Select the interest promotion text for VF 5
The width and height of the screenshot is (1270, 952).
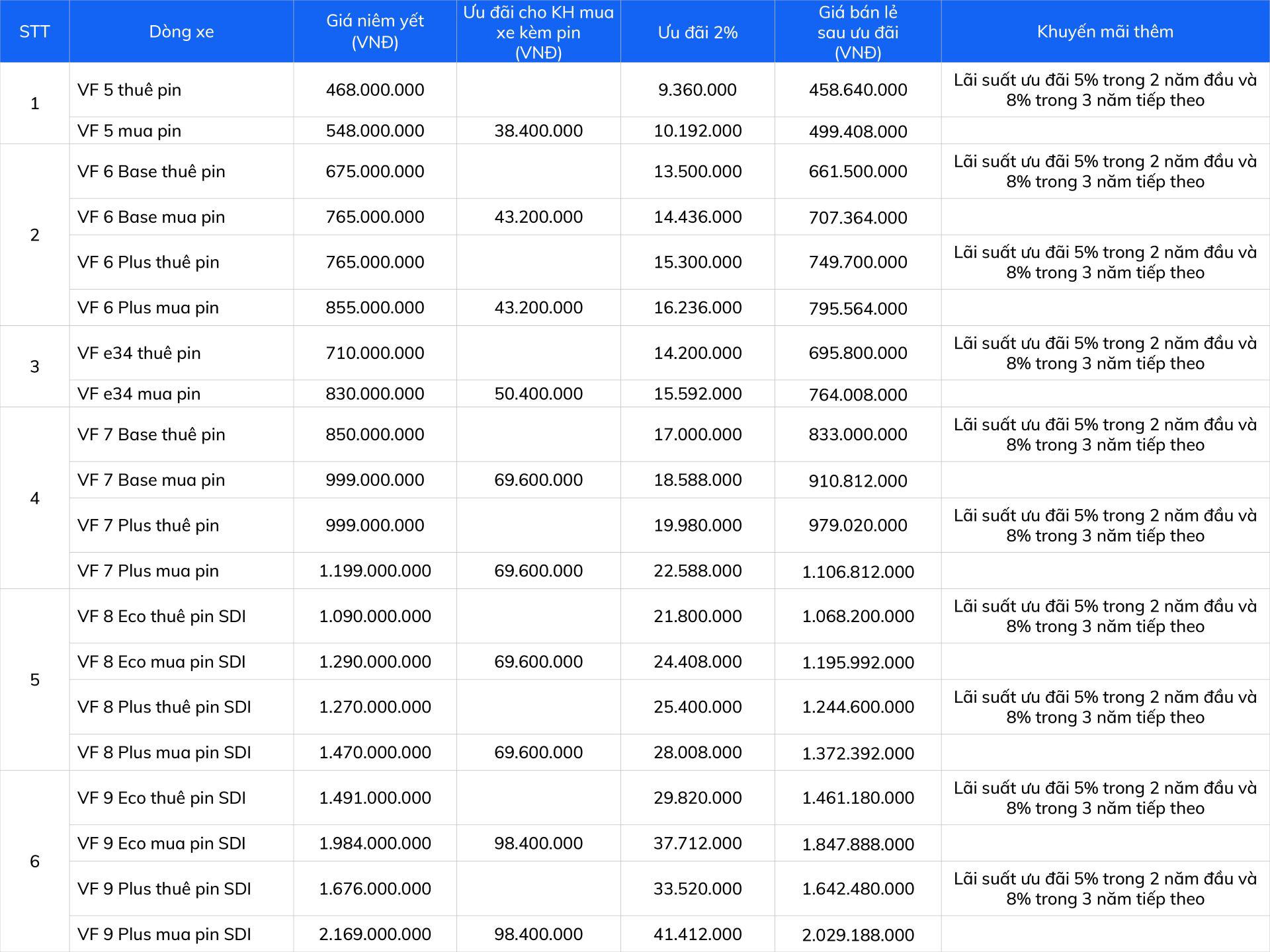[1105, 90]
